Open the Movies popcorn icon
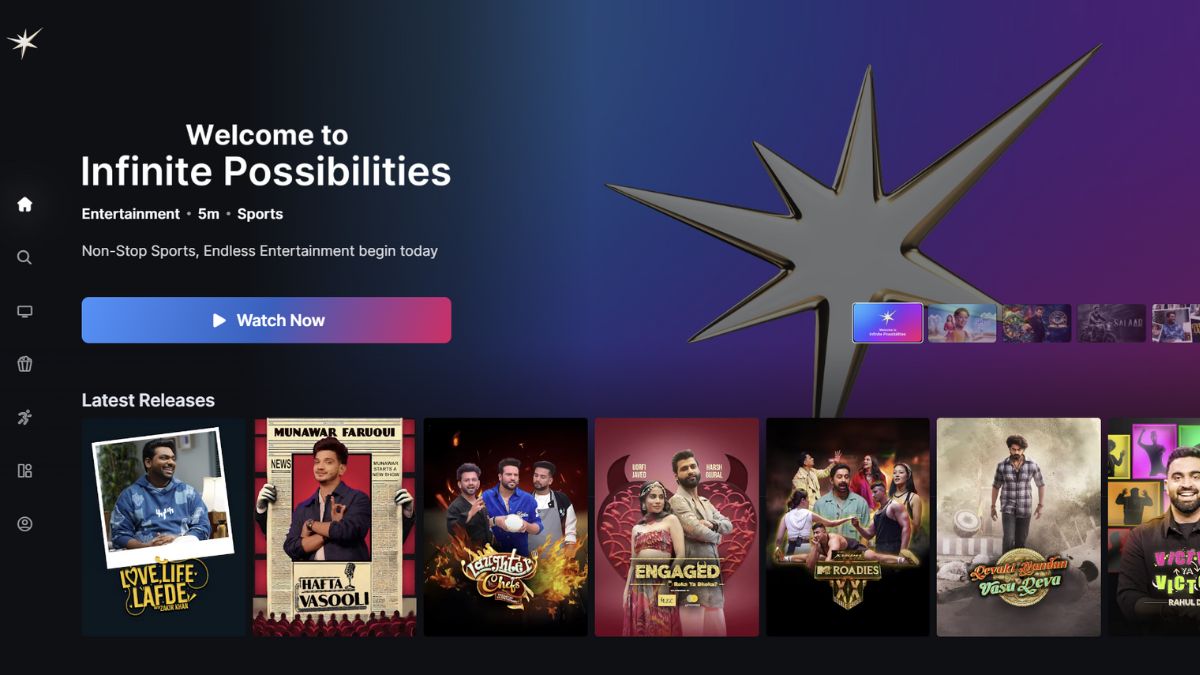 (x=25, y=364)
